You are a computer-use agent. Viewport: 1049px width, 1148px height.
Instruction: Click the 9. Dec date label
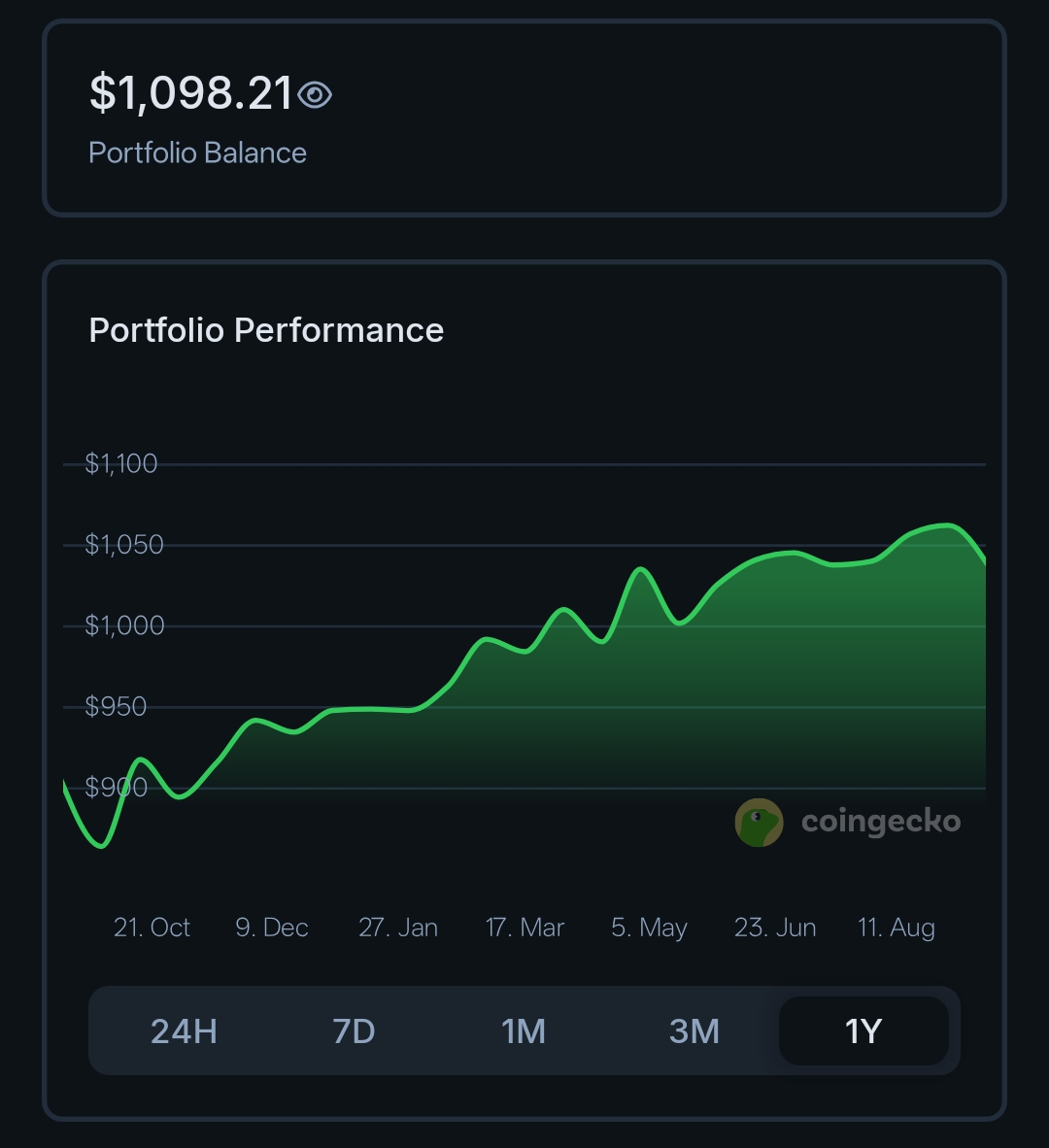coord(272,928)
